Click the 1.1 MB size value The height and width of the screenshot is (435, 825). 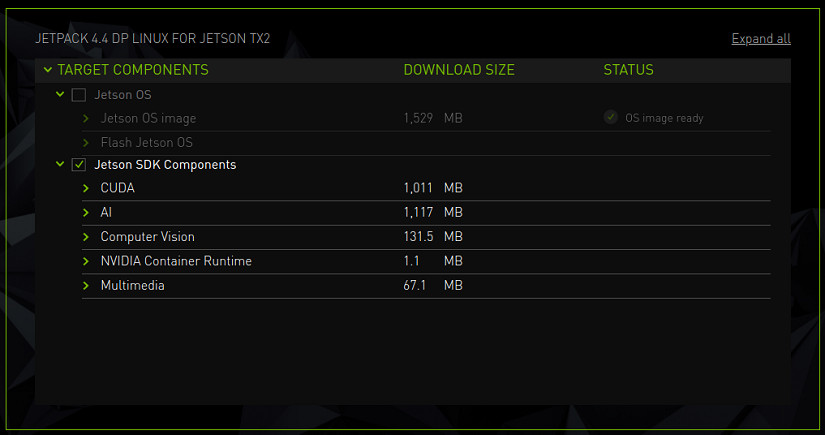[x=433, y=261]
